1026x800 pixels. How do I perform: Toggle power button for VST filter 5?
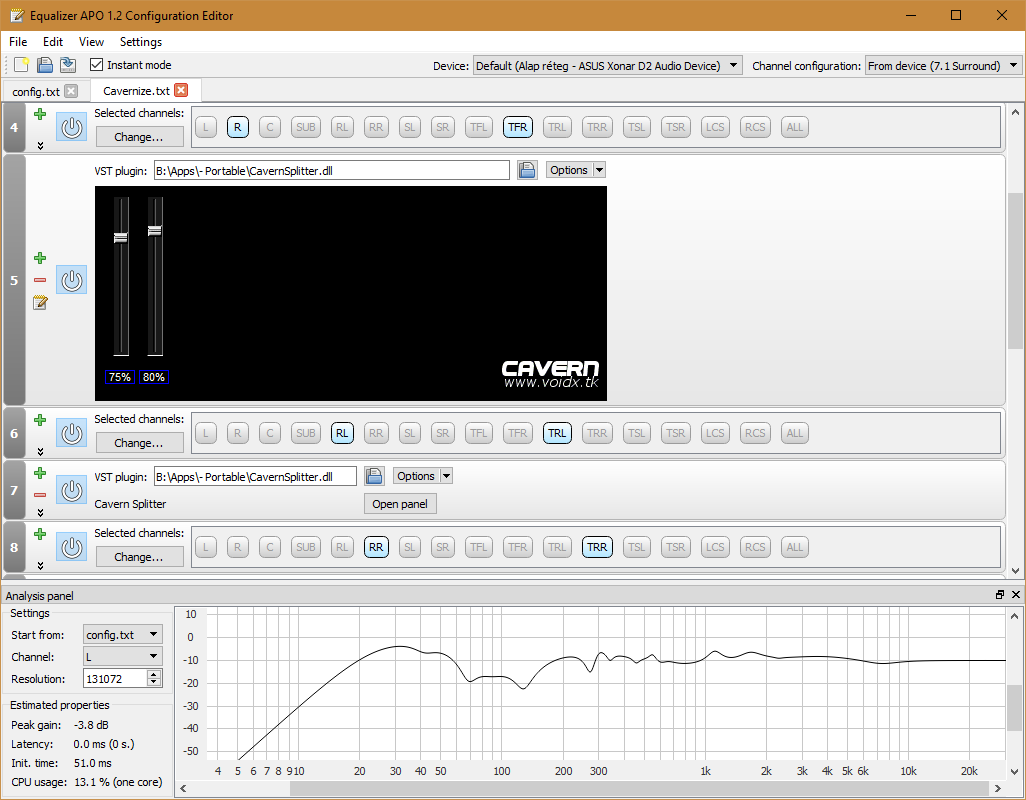(x=71, y=280)
